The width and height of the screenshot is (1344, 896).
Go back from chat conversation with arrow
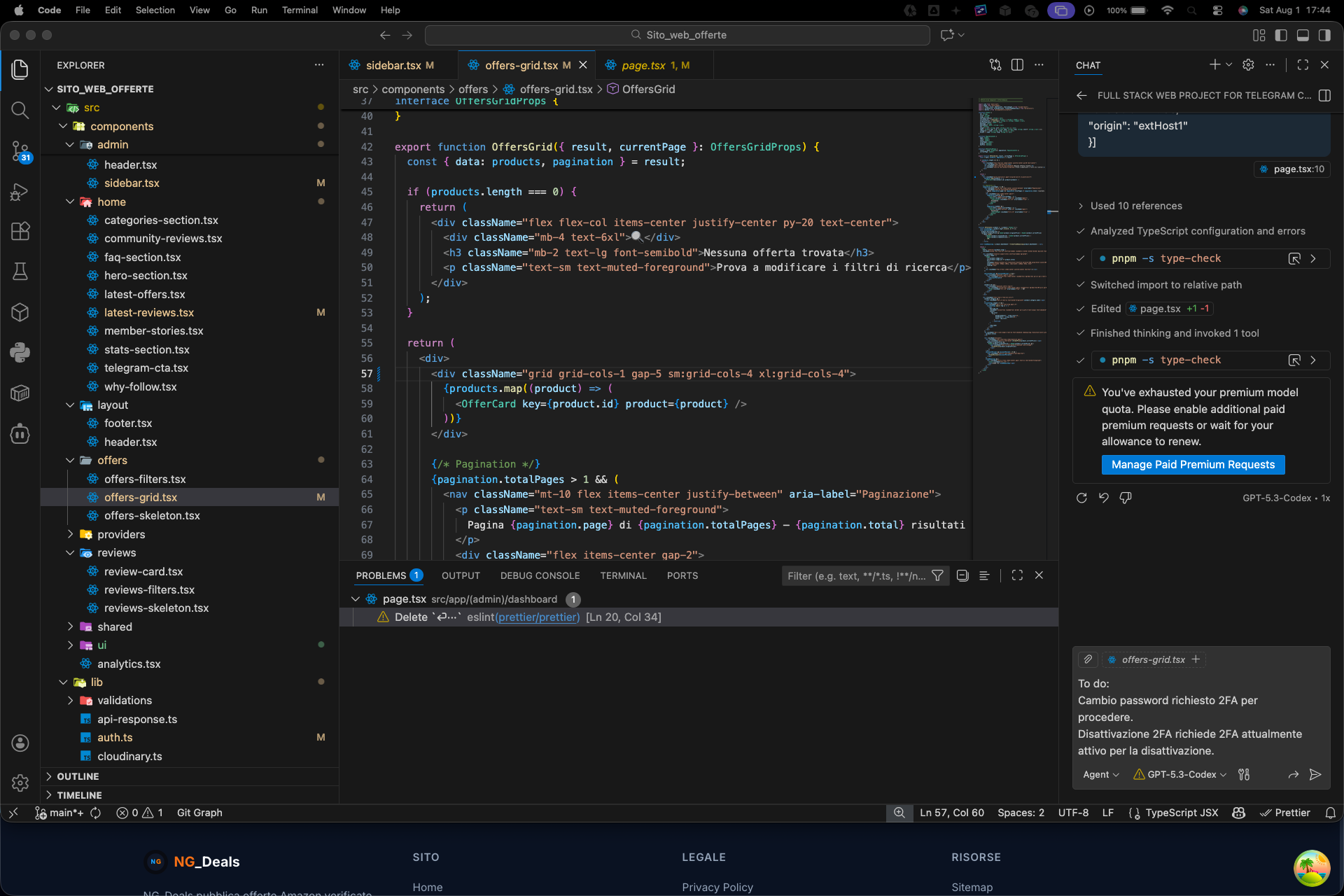click(1081, 95)
